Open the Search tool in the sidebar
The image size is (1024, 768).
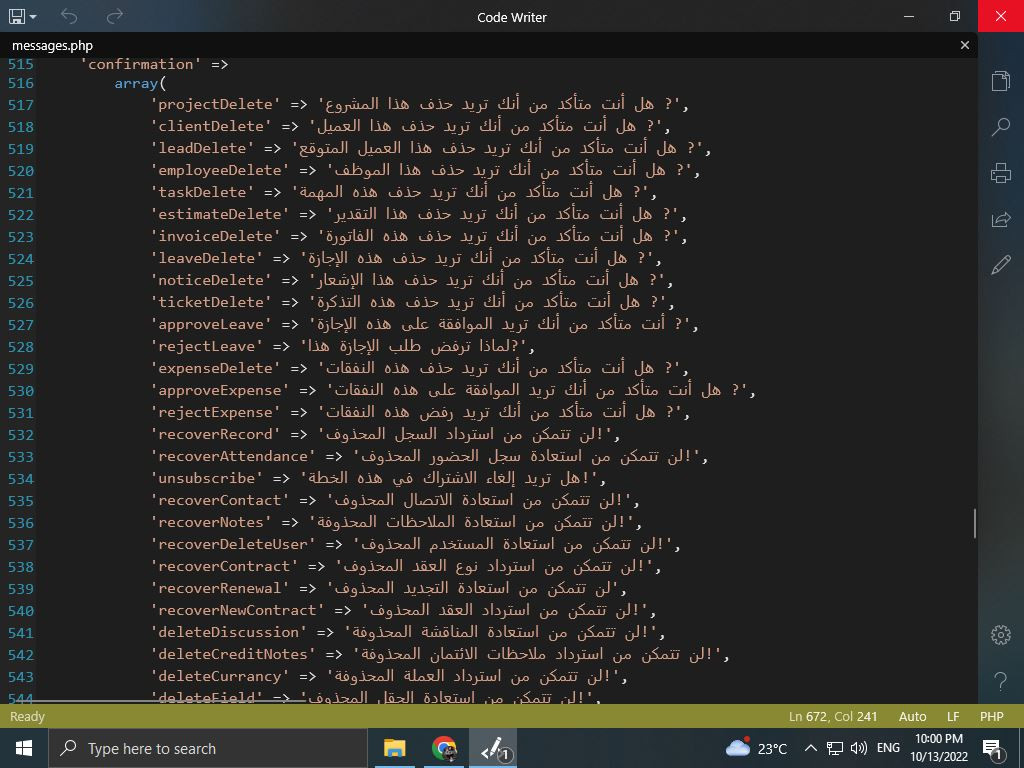click(1000, 127)
